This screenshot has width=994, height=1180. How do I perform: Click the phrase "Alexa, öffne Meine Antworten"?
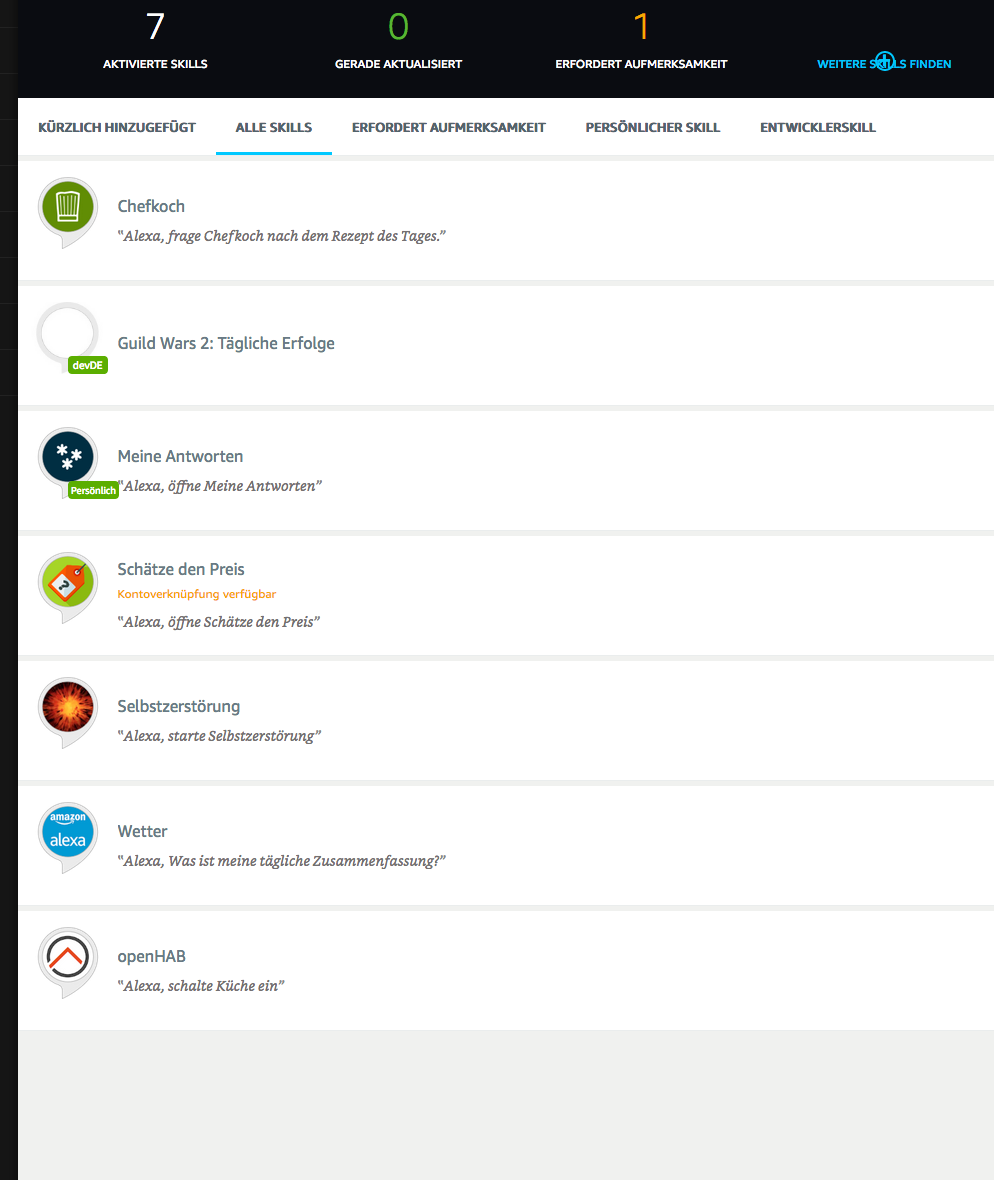click(220, 486)
